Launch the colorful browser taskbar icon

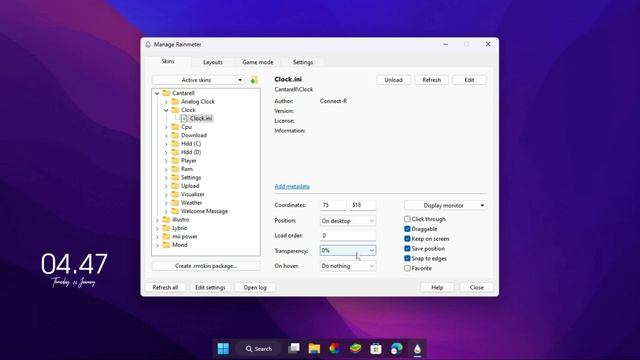pos(335,349)
